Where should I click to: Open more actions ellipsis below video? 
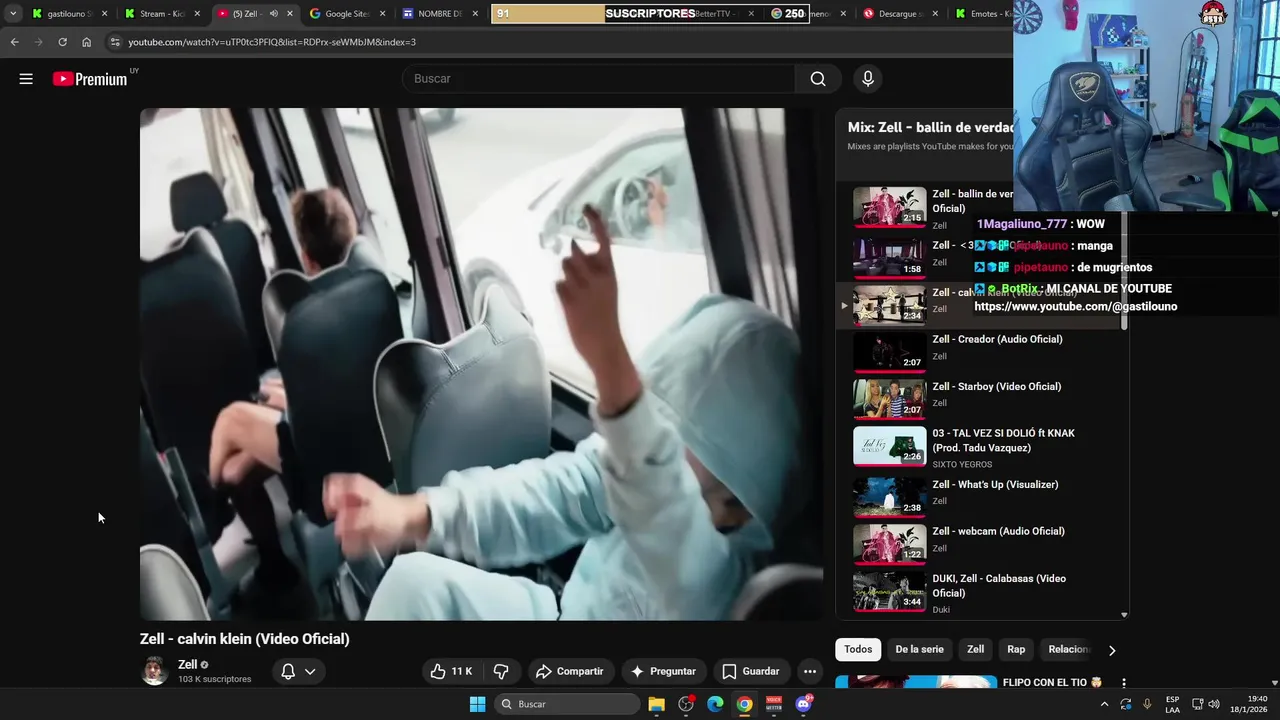point(810,671)
